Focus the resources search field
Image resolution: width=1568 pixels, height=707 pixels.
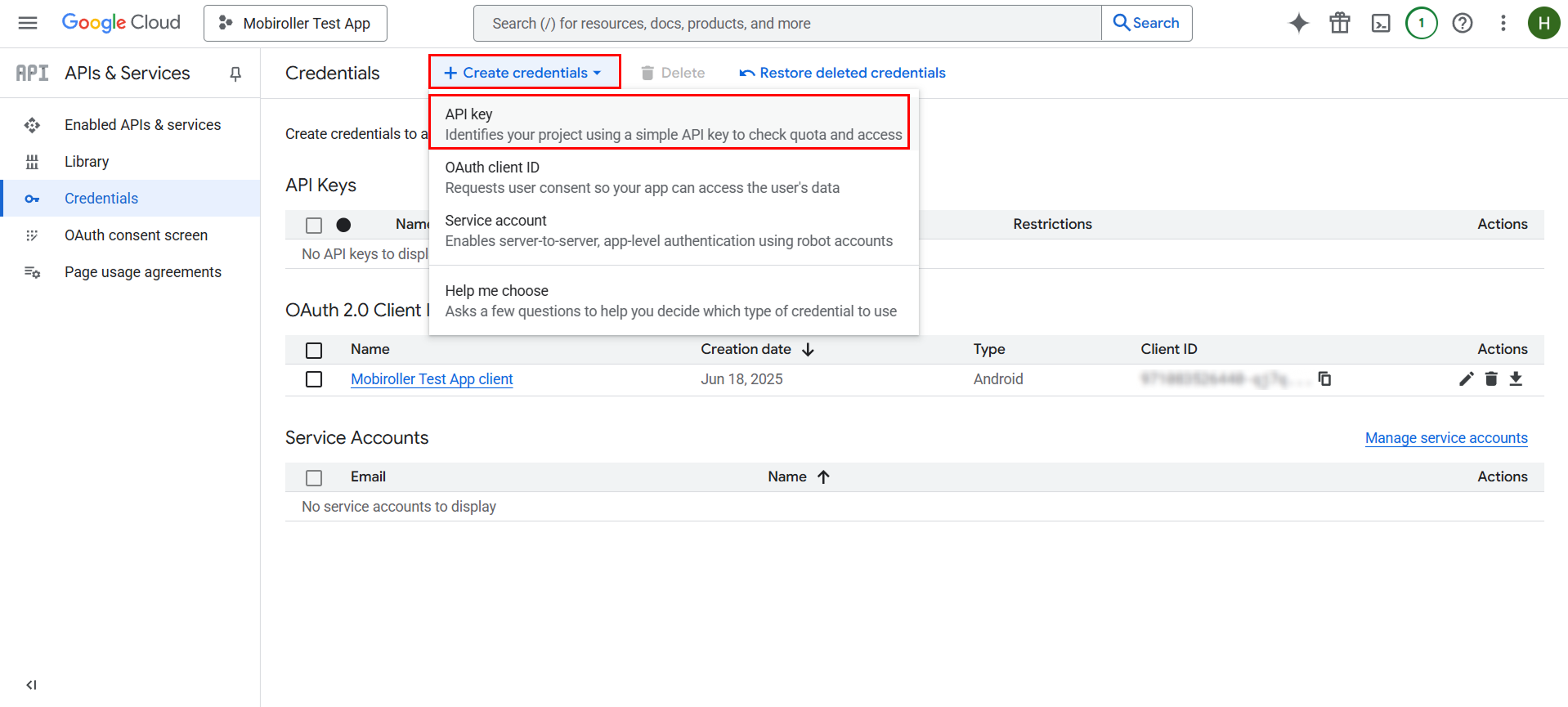click(x=787, y=23)
